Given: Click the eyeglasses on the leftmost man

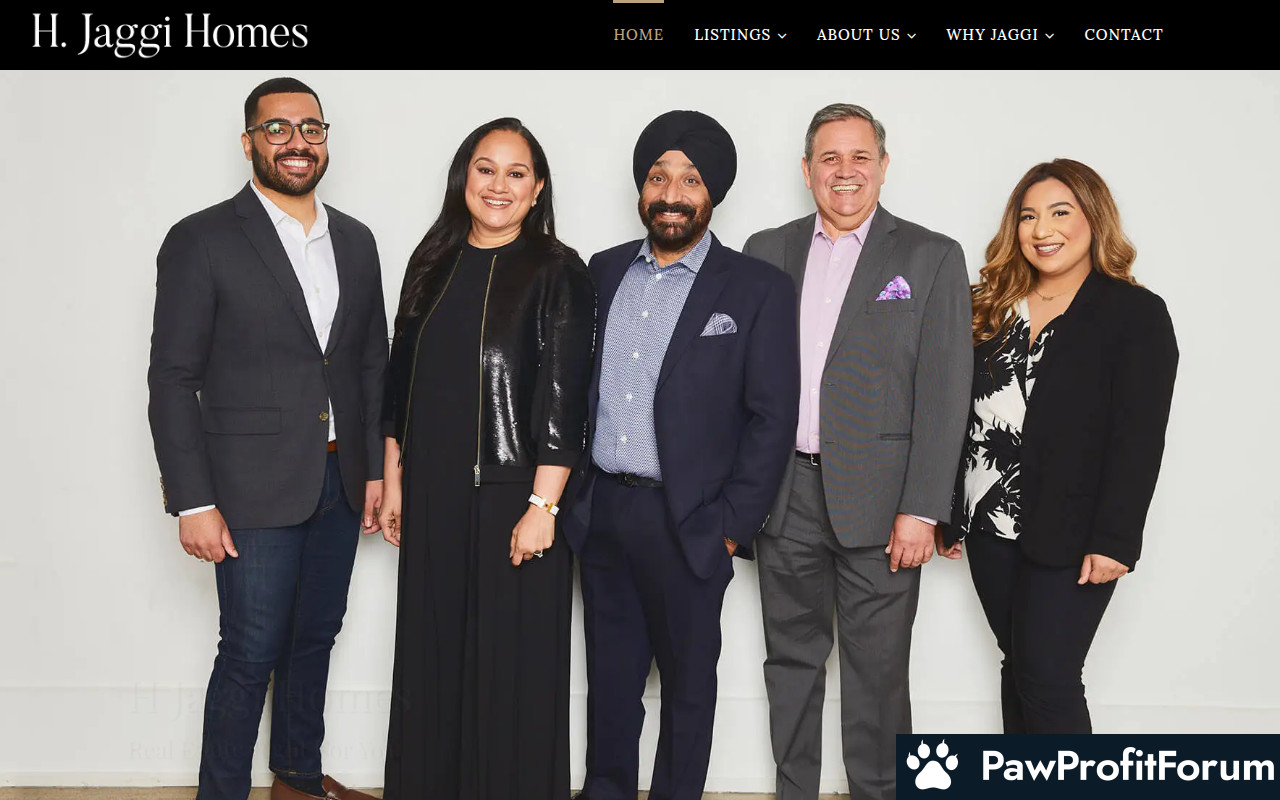Looking at the screenshot, I should coord(288,131).
